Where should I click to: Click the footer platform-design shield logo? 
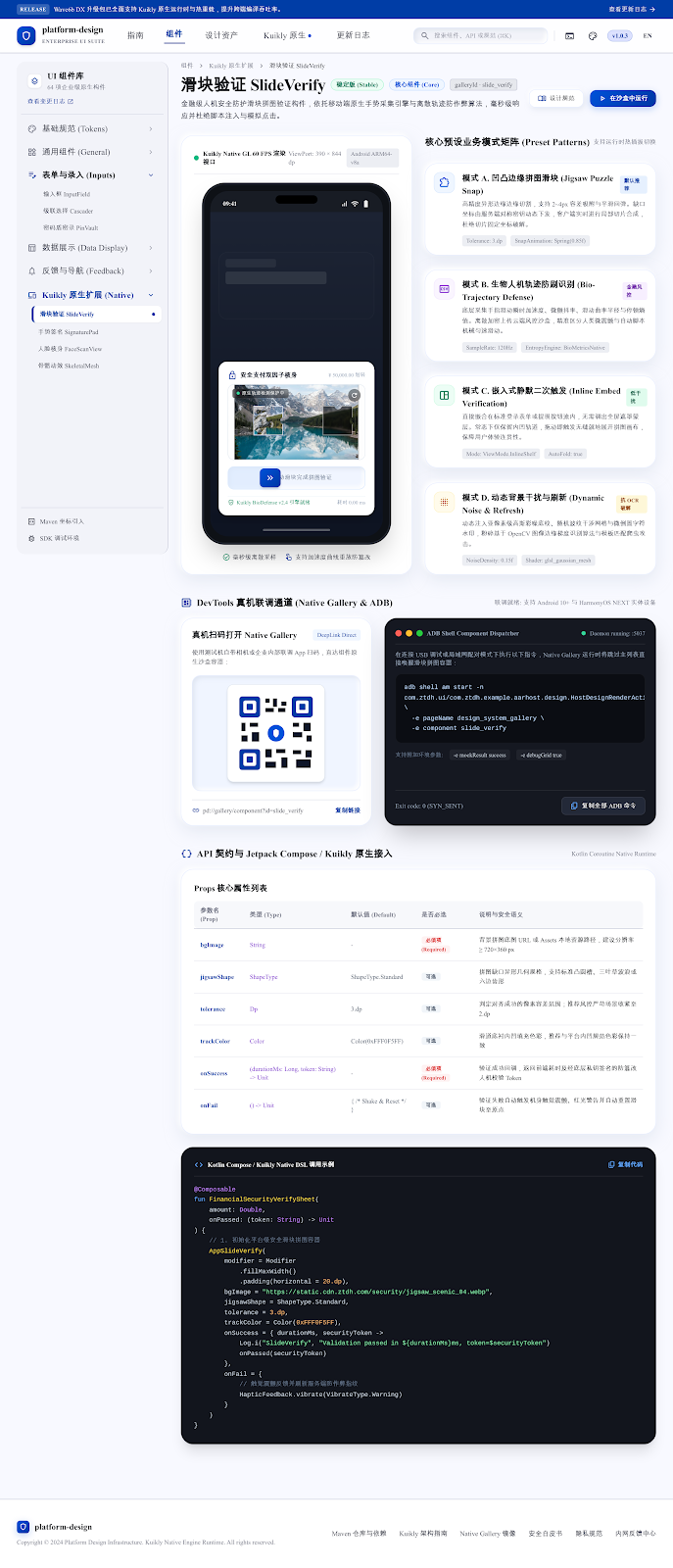pos(23,1527)
